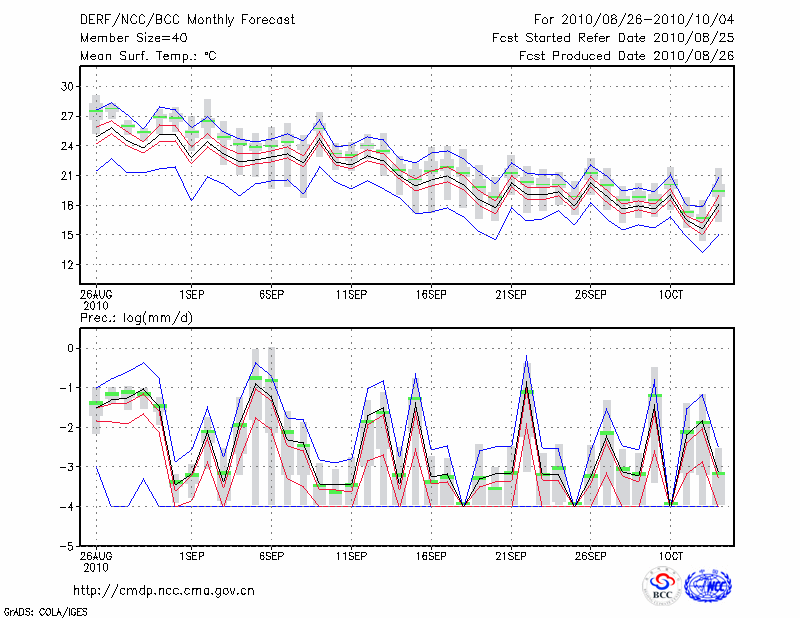This screenshot has height=618, width=800.
Task: Click the Prec.: log(mm/d) chart label
Action: pos(135,317)
